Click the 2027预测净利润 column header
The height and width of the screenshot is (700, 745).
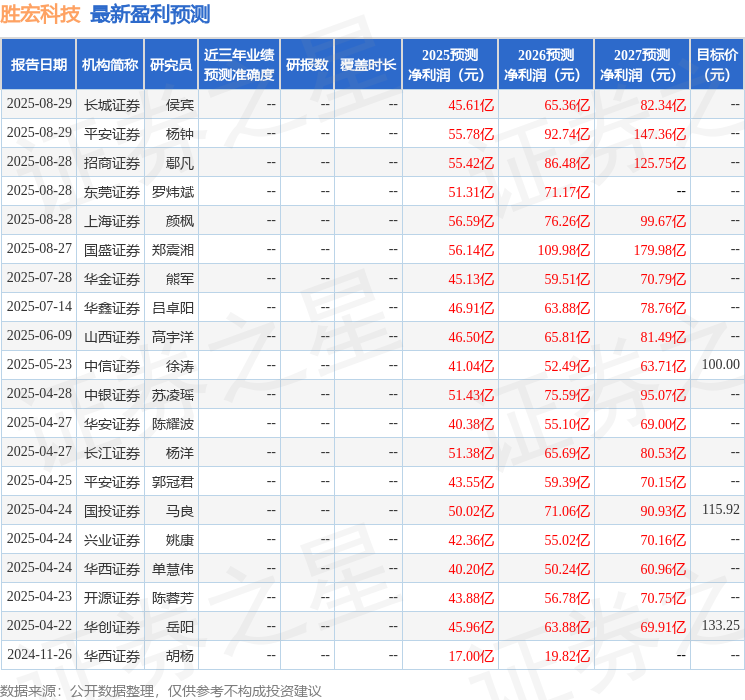click(x=642, y=65)
